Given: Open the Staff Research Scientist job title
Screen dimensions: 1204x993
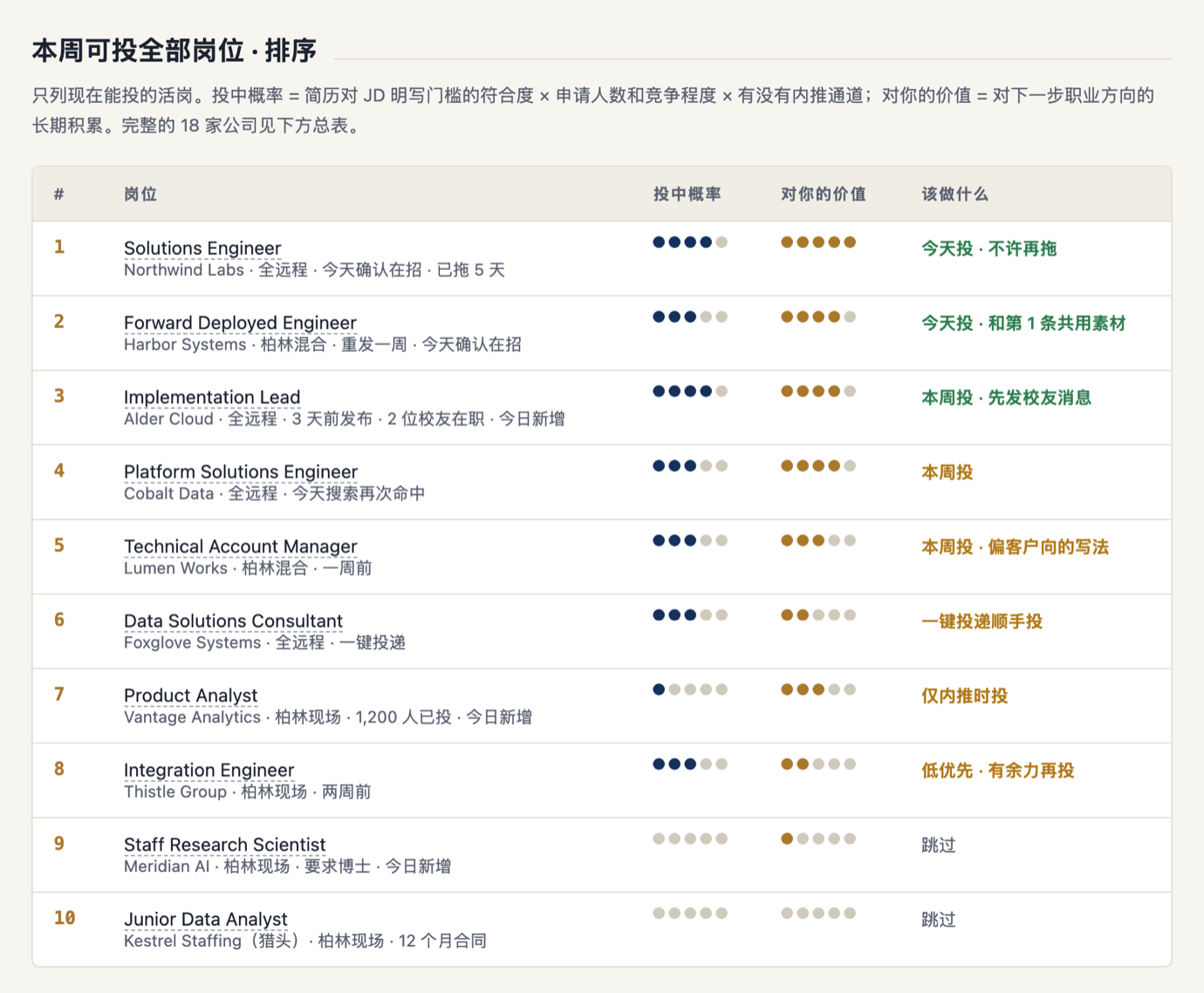Looking at the screenshot, I should point(225,845).
